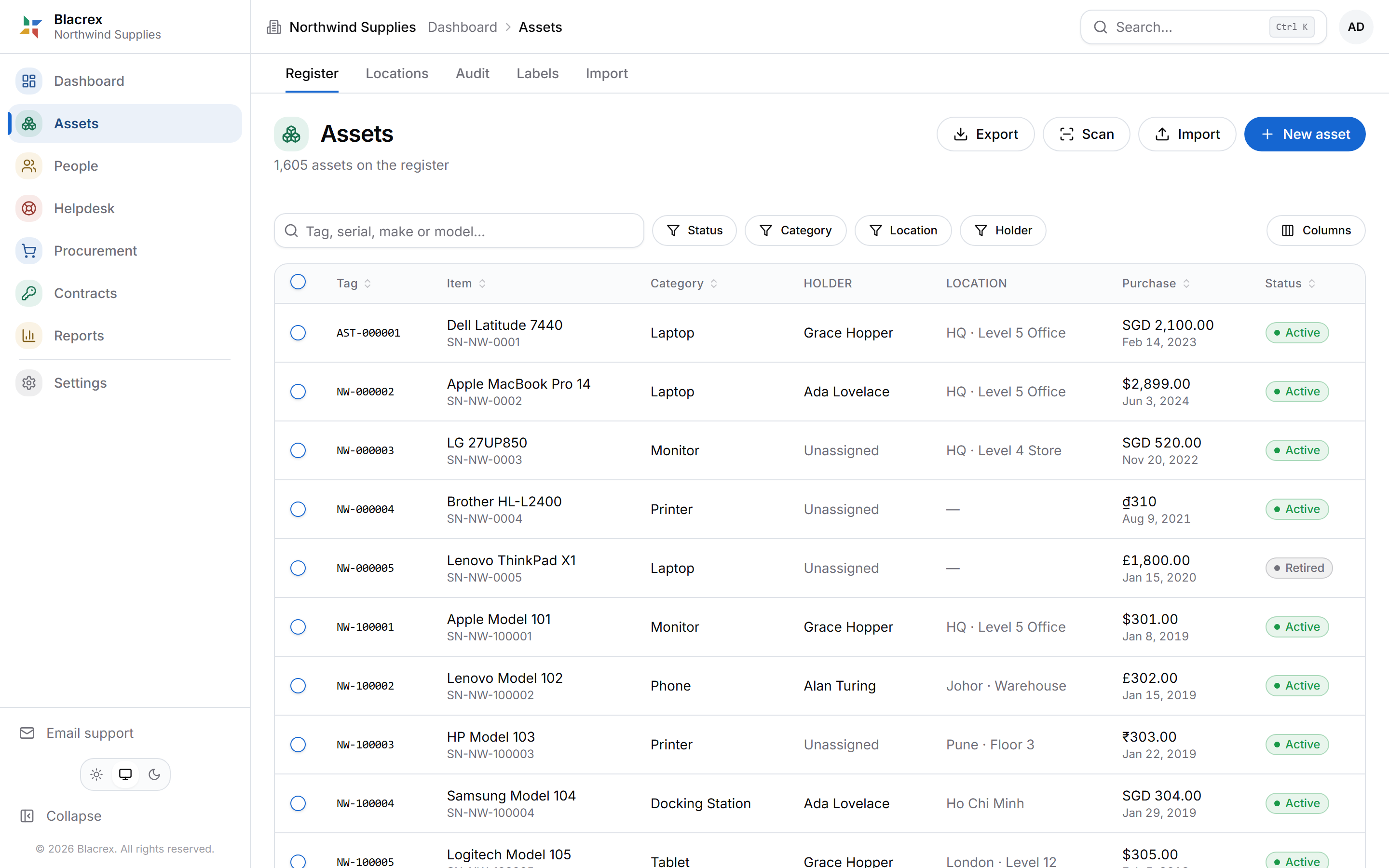Image resolution: width=1389 pixels, height=868 pixels.
Task: Click the People sidebar icon
Action: point(29,166)
